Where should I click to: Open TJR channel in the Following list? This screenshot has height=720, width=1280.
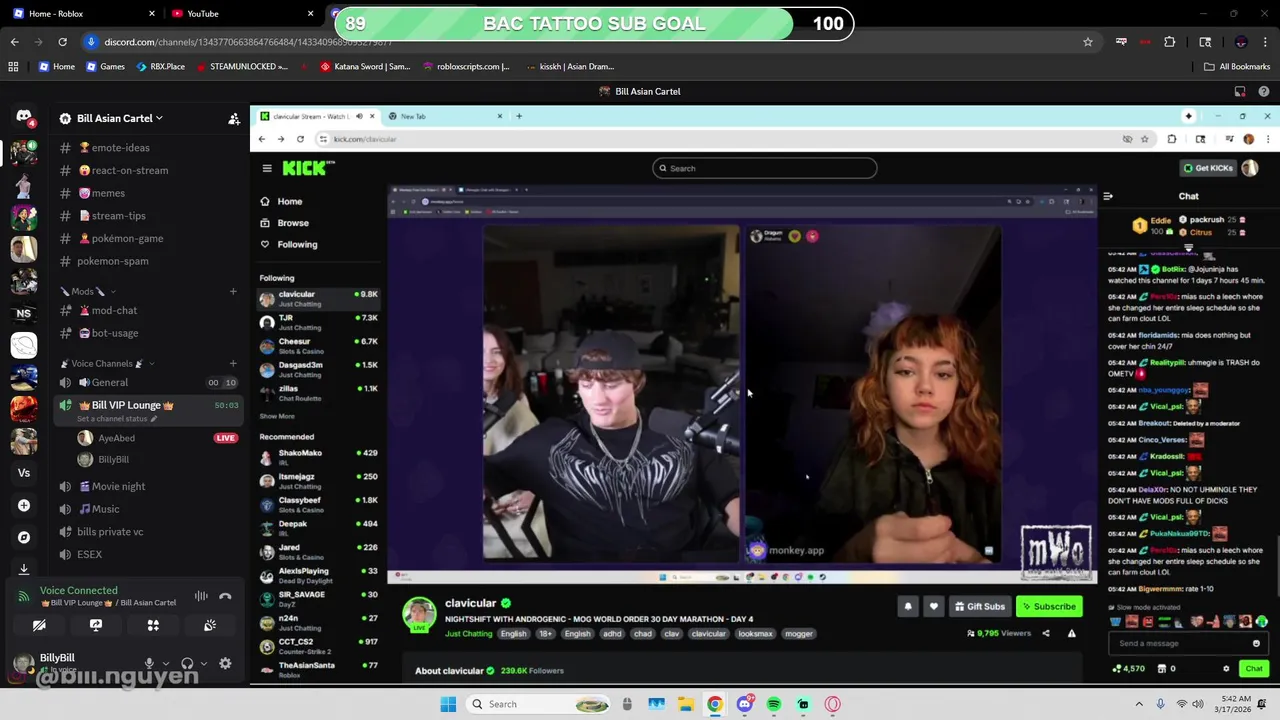[x=318, y=322]
